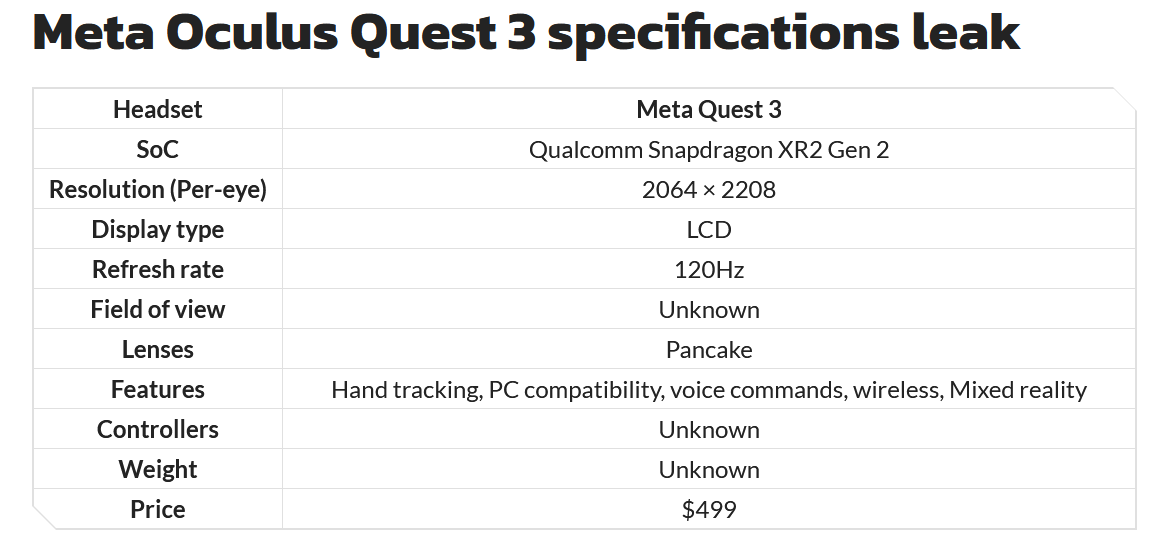Click the Meta Quest 3 column header

tap(709, 110)
